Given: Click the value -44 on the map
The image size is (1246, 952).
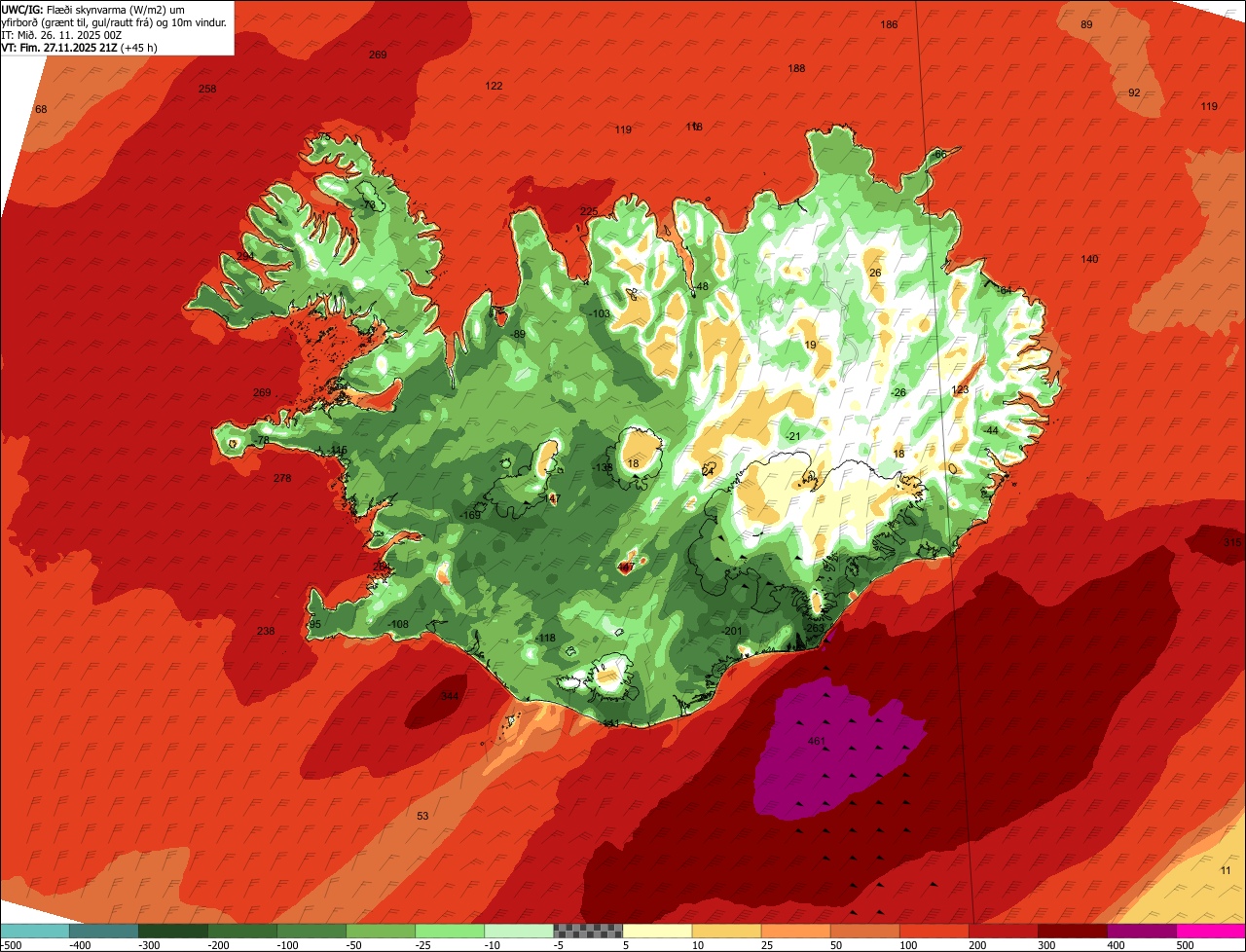Looking at the screenshot, I should (x=991, y=430).
